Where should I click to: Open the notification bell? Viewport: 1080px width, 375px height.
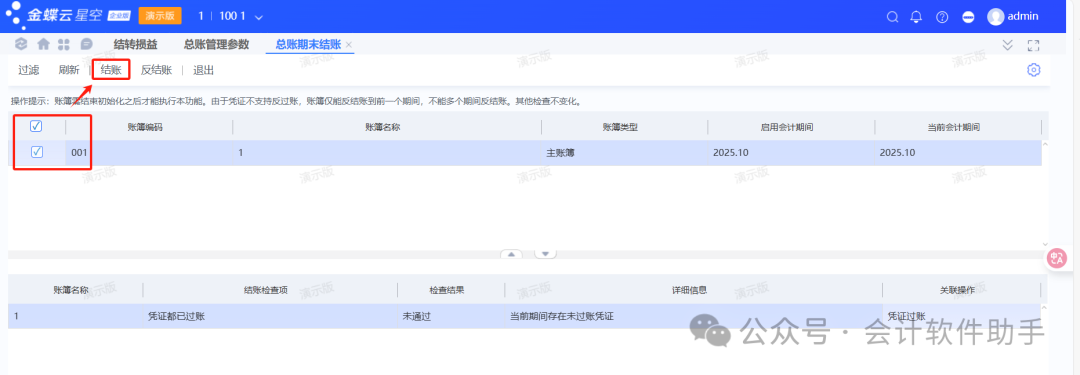coord(916,17)
